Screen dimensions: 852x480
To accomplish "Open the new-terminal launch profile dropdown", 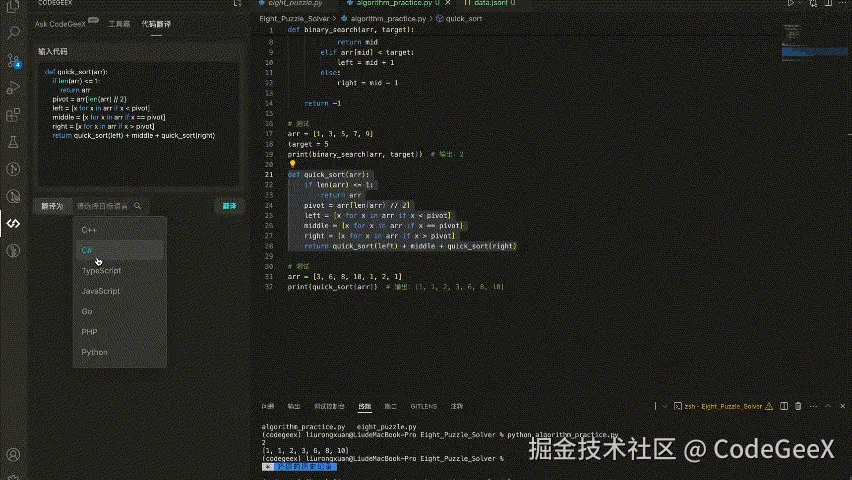I will click(664, 406).
